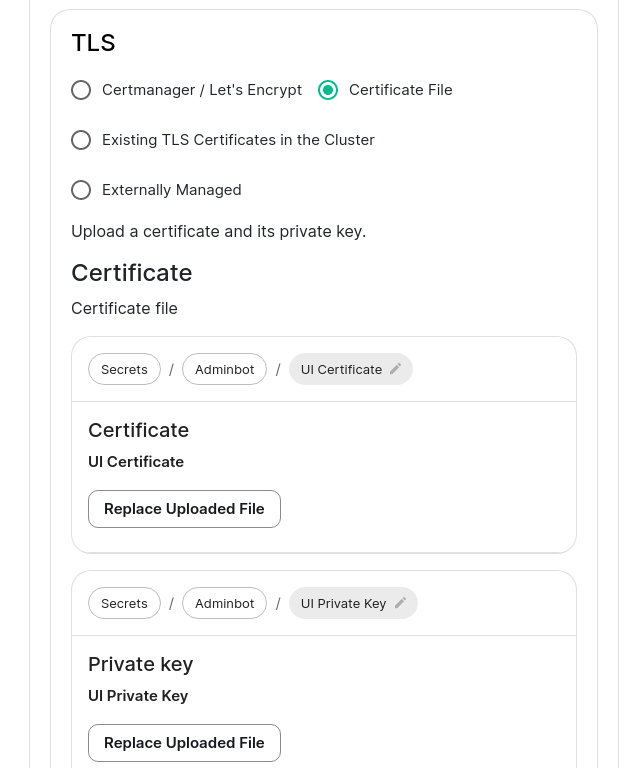Click the UI Private Key breadcrumb chip
Screen dimensions: 641x768
tap(353, 603)
